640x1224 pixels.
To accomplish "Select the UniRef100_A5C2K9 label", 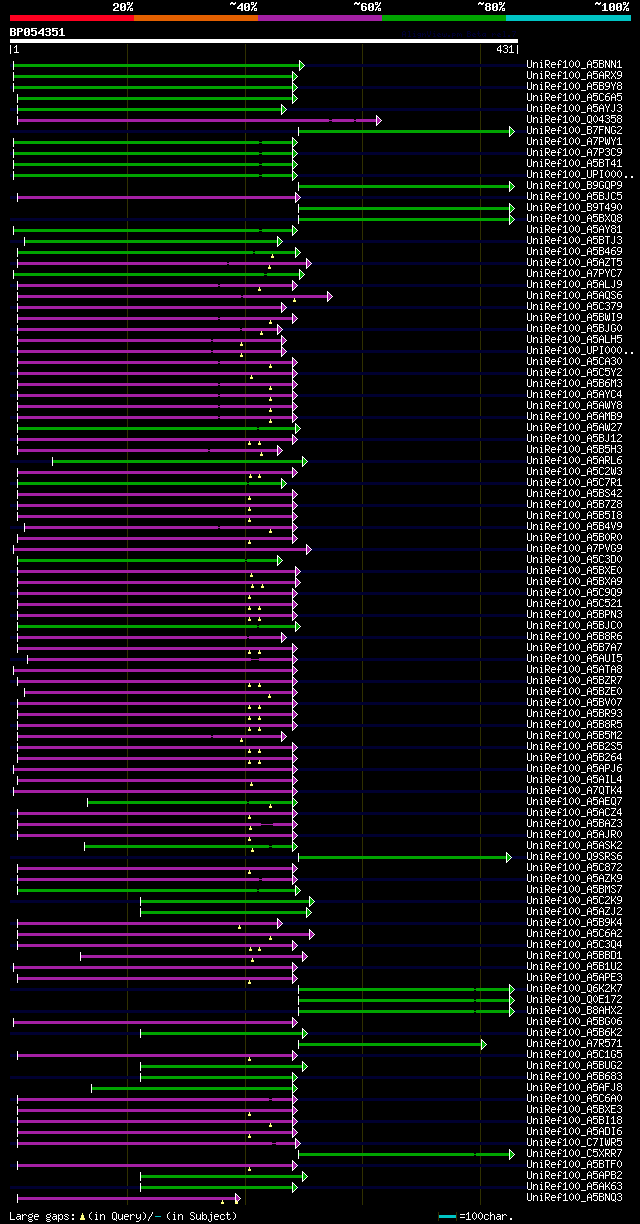I will click(574, 901).
